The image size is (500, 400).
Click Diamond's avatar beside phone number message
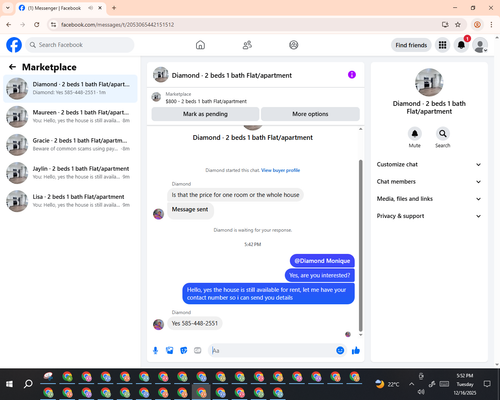[158, 324]
